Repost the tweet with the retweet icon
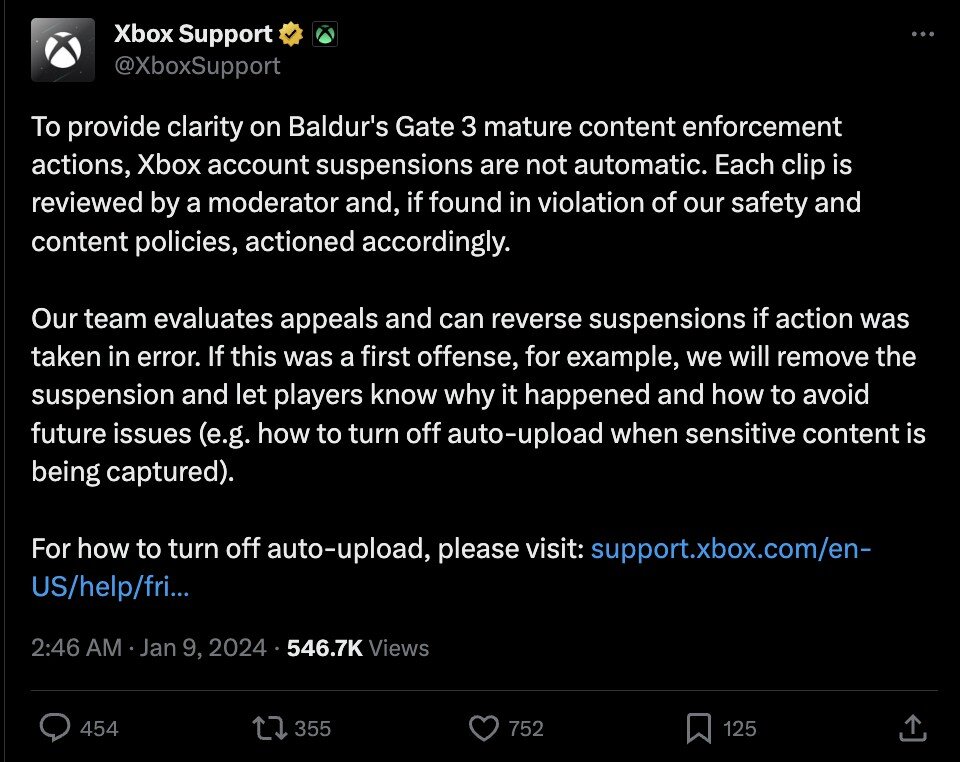The height and width of the screenshot is (762, 960). point(271,728)
